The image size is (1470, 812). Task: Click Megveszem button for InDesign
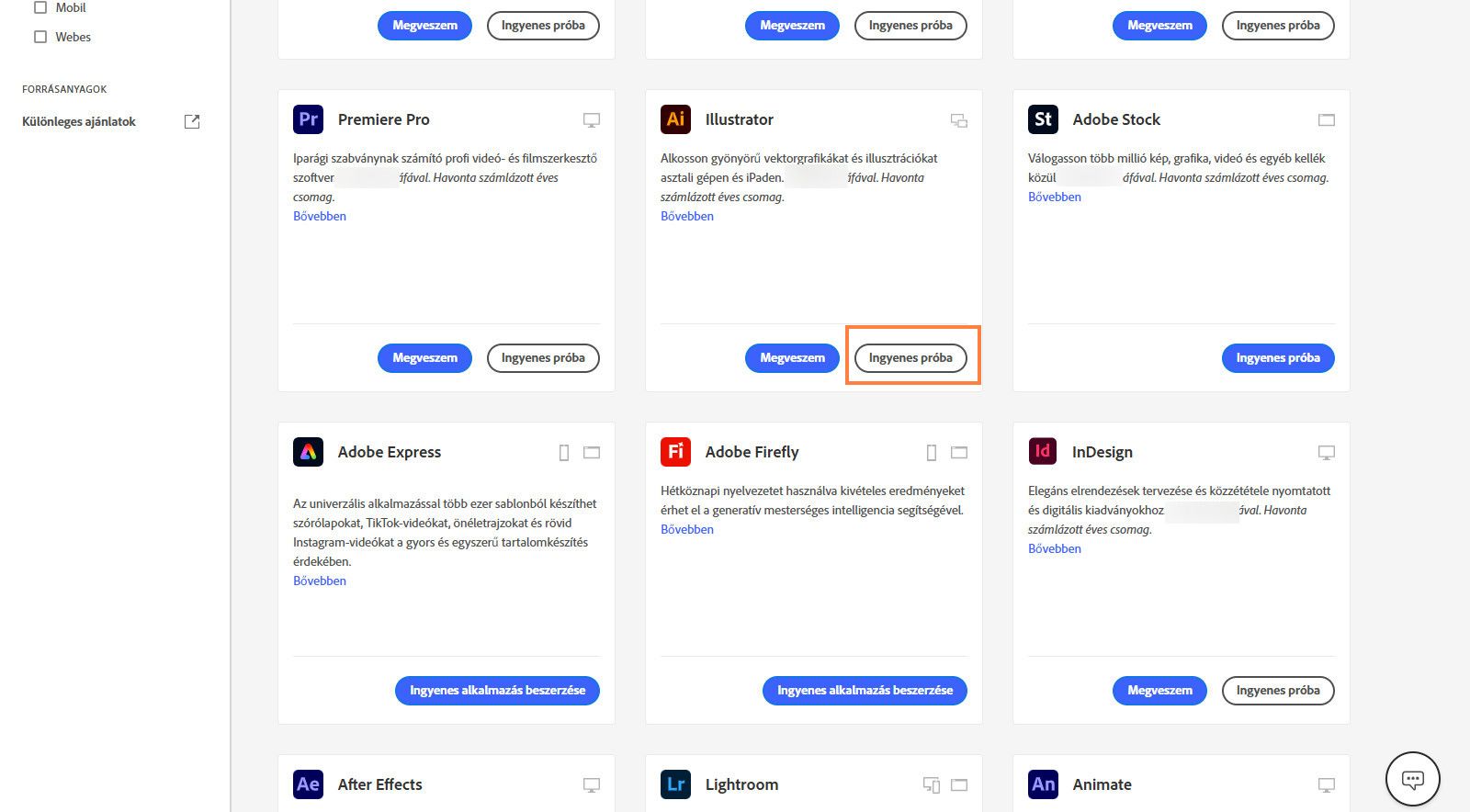pos(1159,691)
